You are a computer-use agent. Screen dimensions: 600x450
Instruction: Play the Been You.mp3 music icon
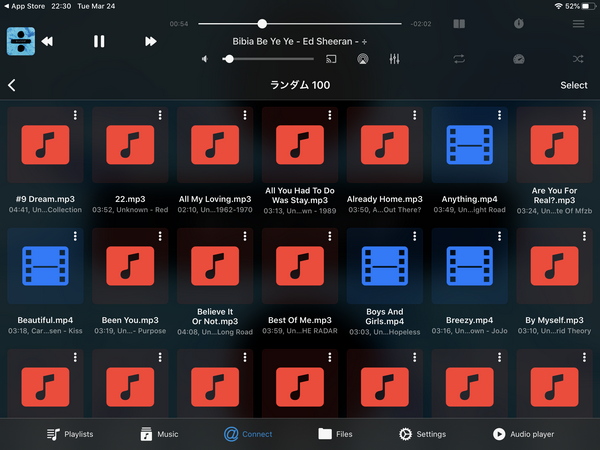point(130,266)
